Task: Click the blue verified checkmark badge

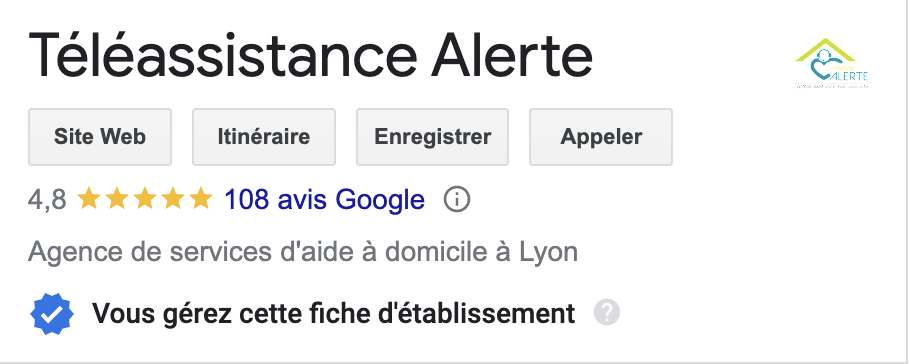Action: 52,314
